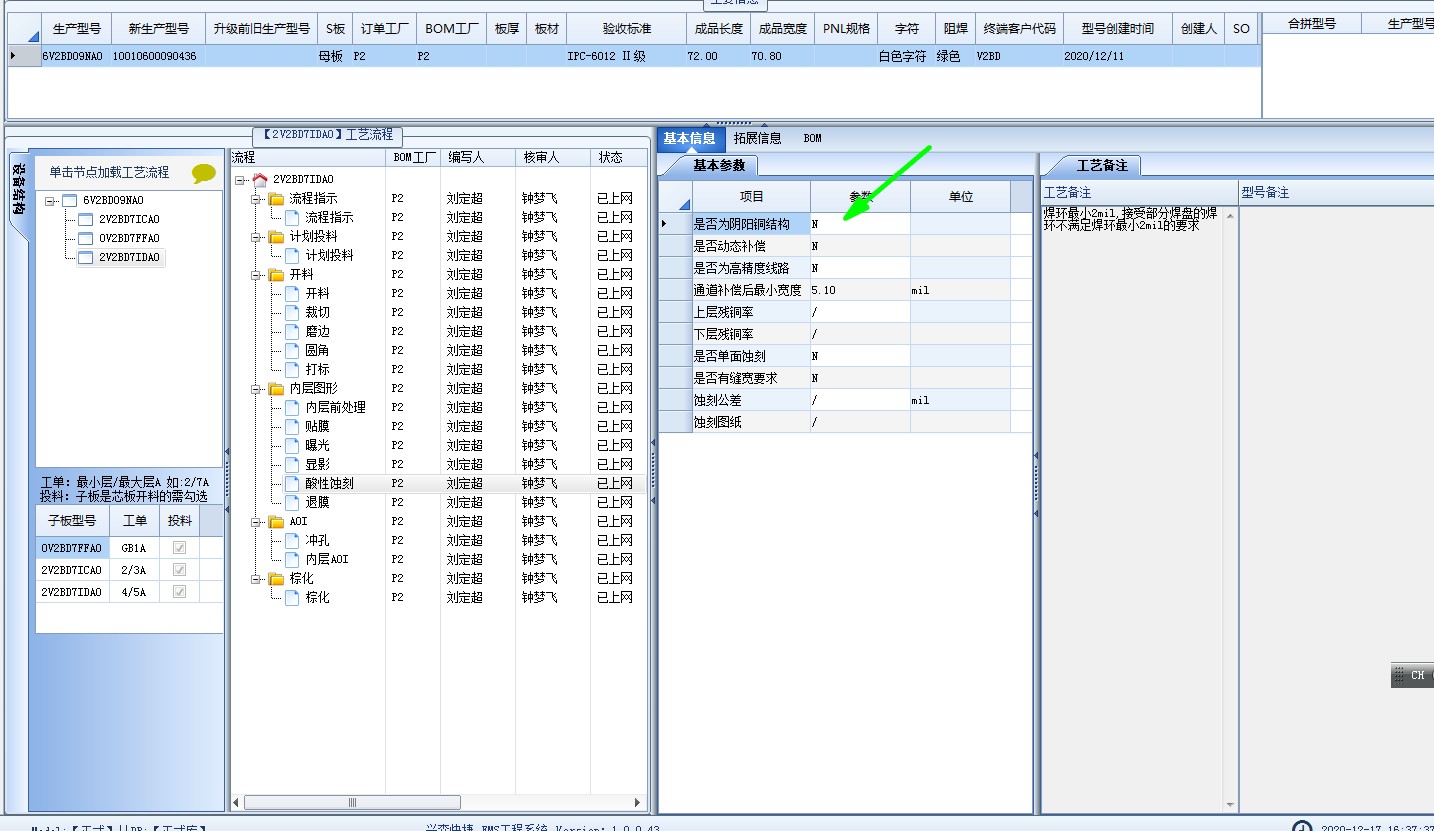Click the 开料 folder icon
Screen dimensions: 1434x831
click(276, 275)
